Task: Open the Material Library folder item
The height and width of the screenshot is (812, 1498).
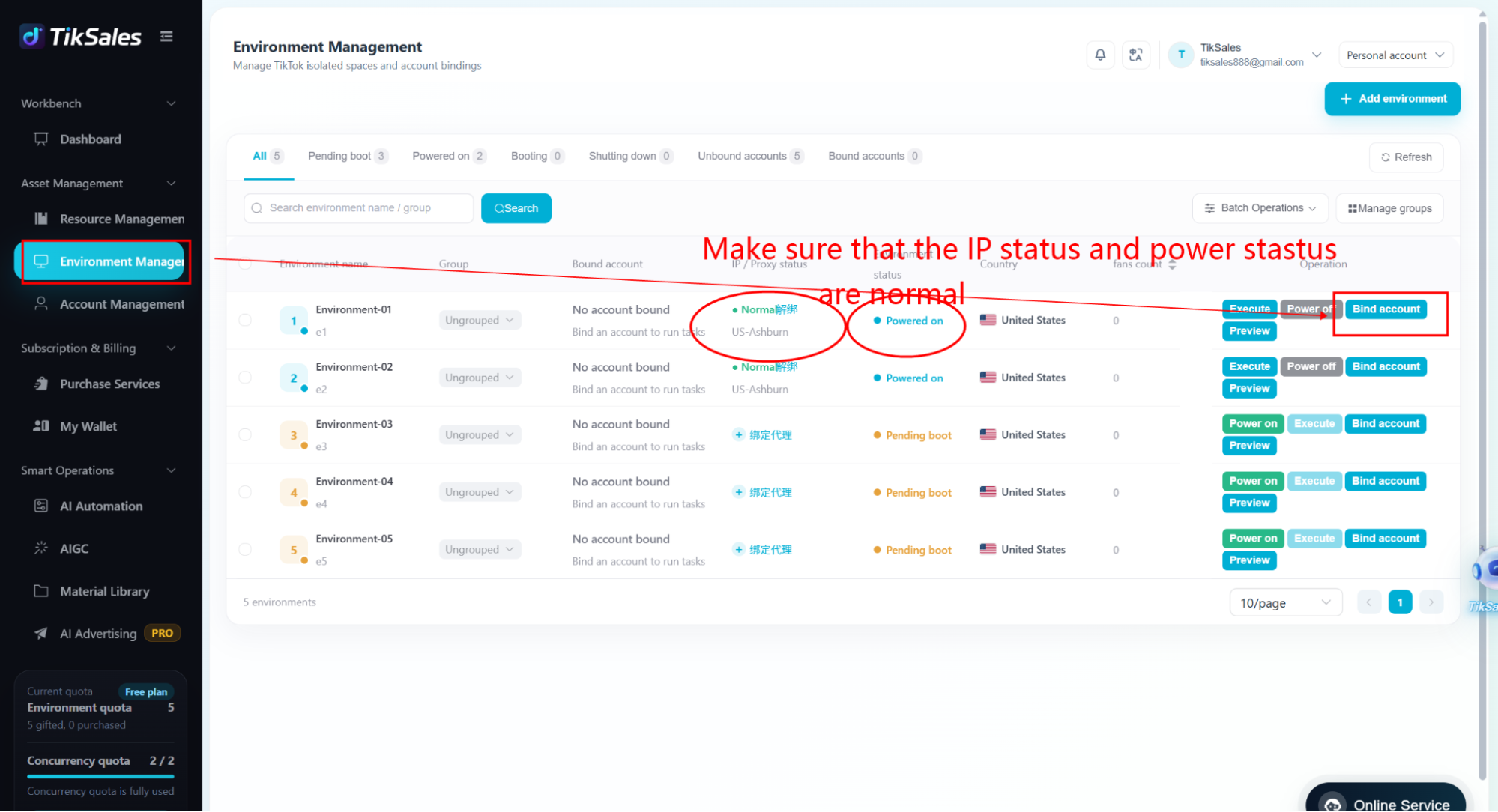Action: [x=104, y=591]
